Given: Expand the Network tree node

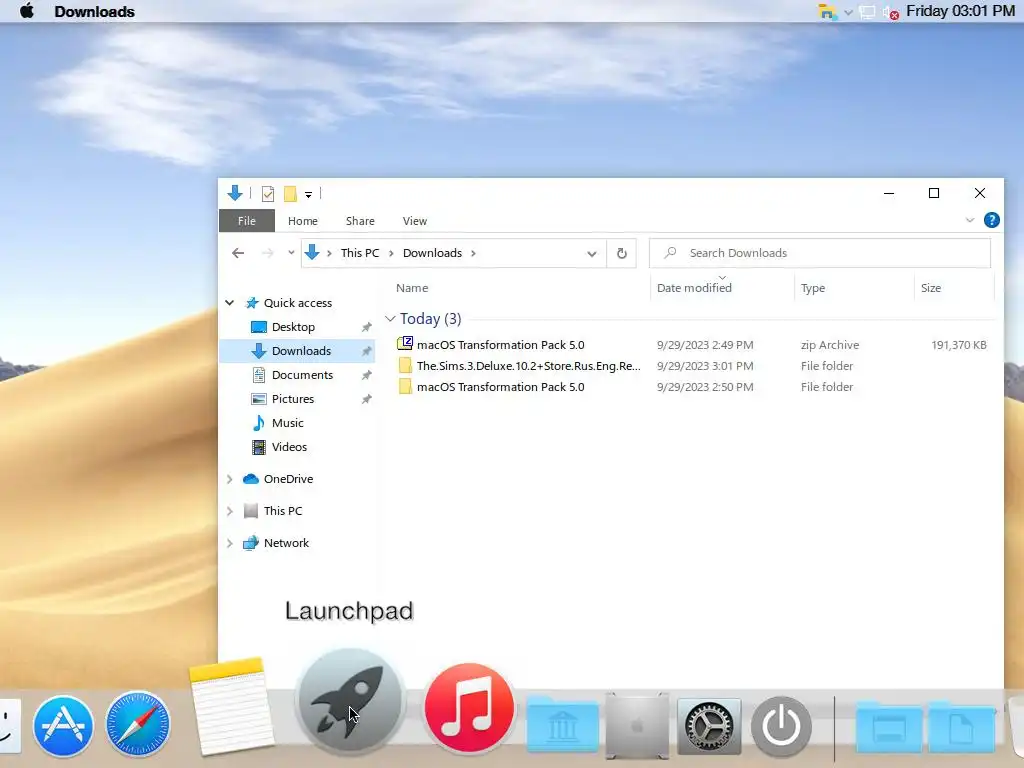Looking at the screenshot, I should [x=230, y=543].
